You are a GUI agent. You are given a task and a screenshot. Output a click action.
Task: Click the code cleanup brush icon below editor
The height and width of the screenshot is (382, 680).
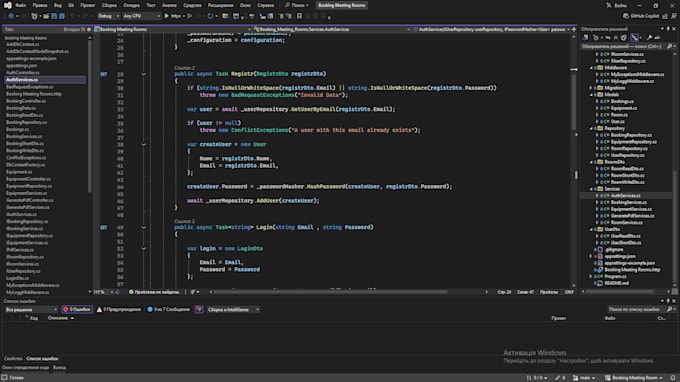tap(193, 292)
